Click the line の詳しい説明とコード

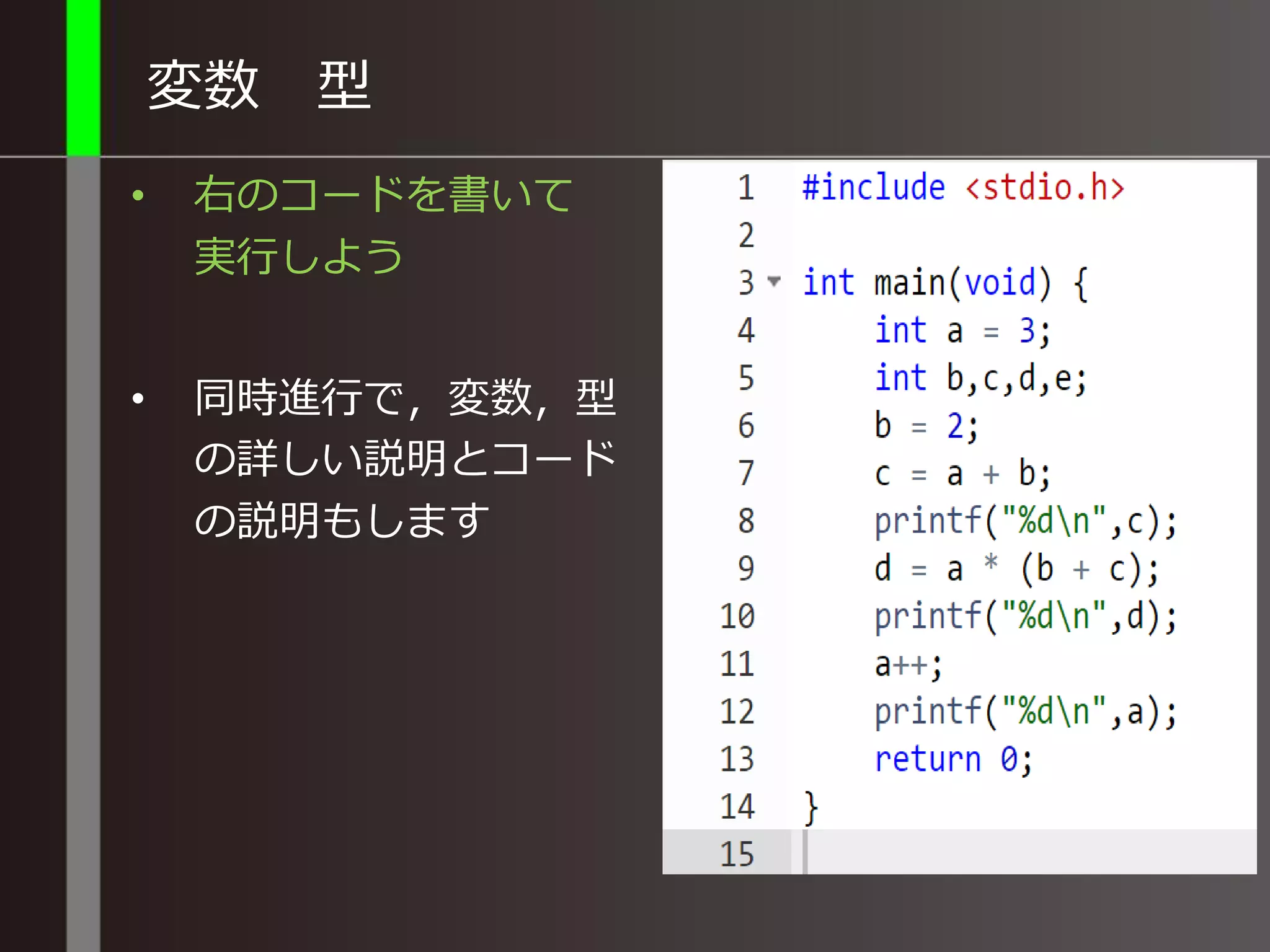click(x=406, y=459)
